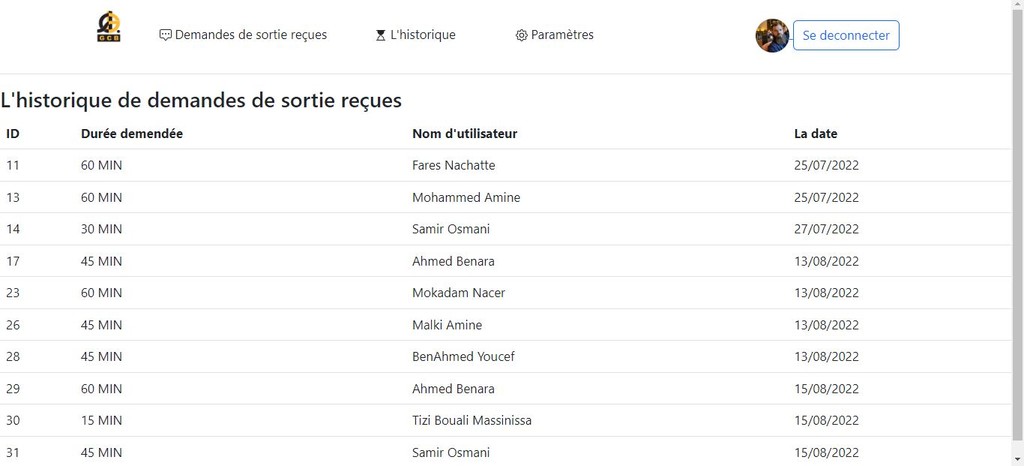
Task: Open the user profile avatar
Action: pyautogui.click(x=773, y=35)
